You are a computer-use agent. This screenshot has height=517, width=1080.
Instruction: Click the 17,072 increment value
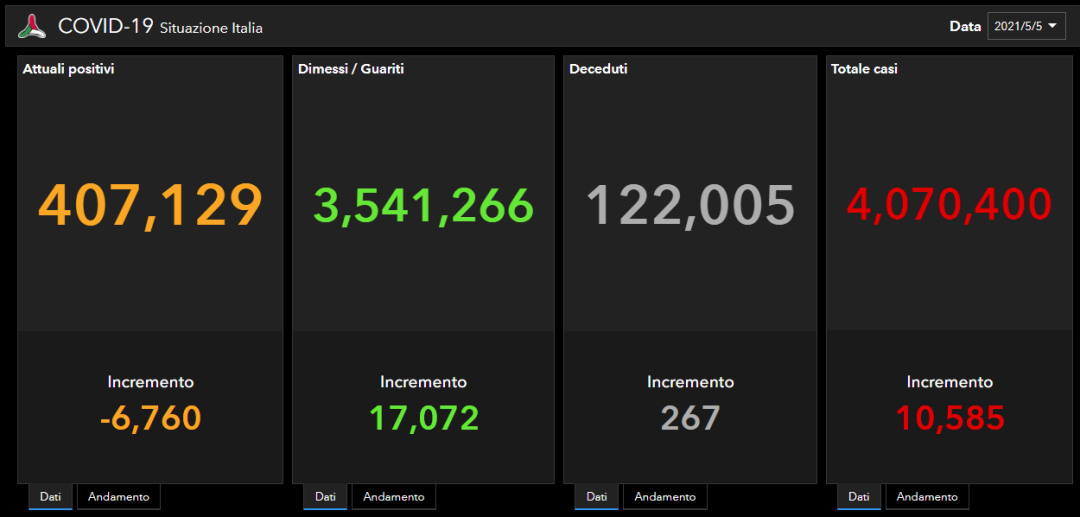[x=424, y=418]
